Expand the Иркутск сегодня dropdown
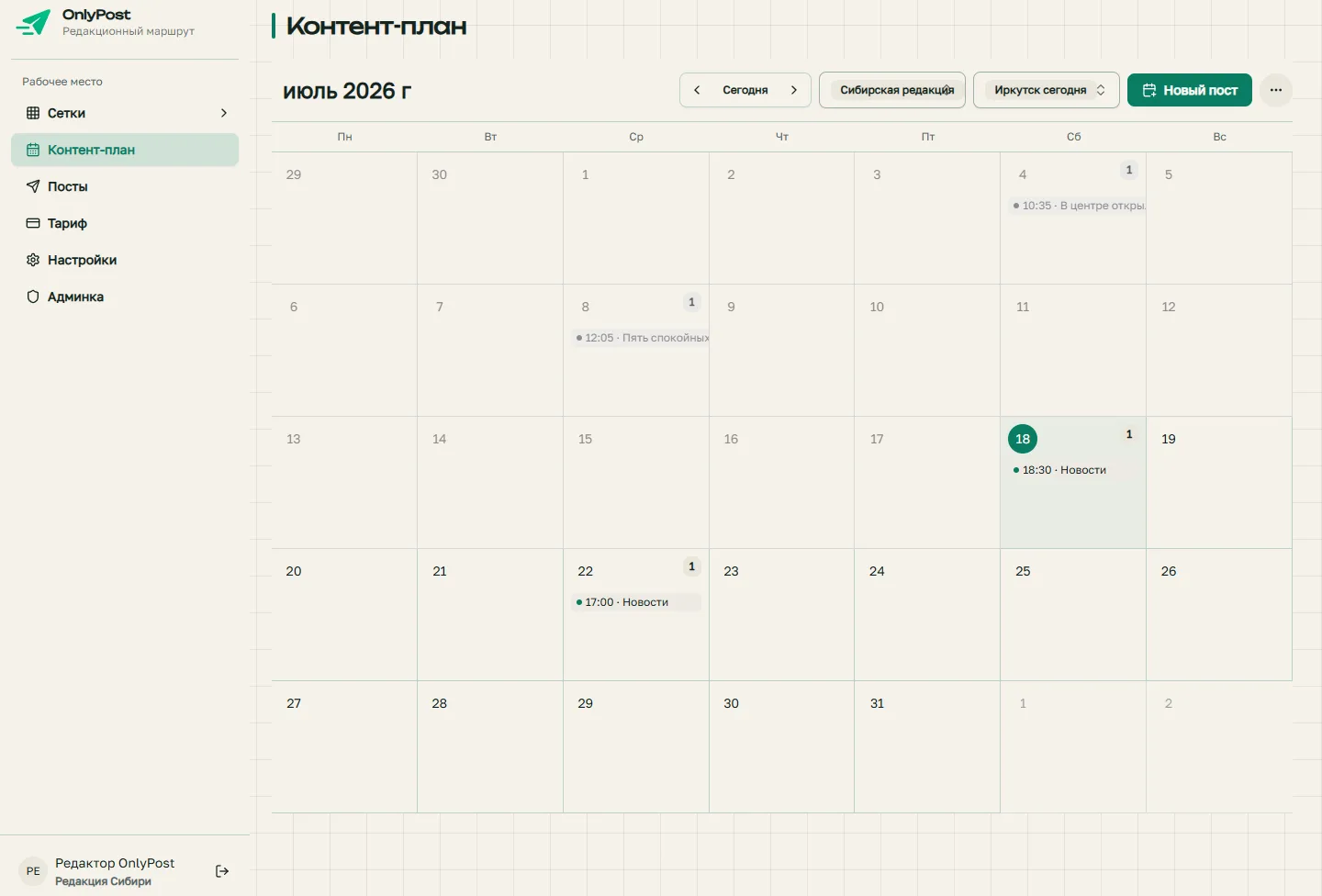This screenshot has width=1322, height=896. click(1047, 90)
